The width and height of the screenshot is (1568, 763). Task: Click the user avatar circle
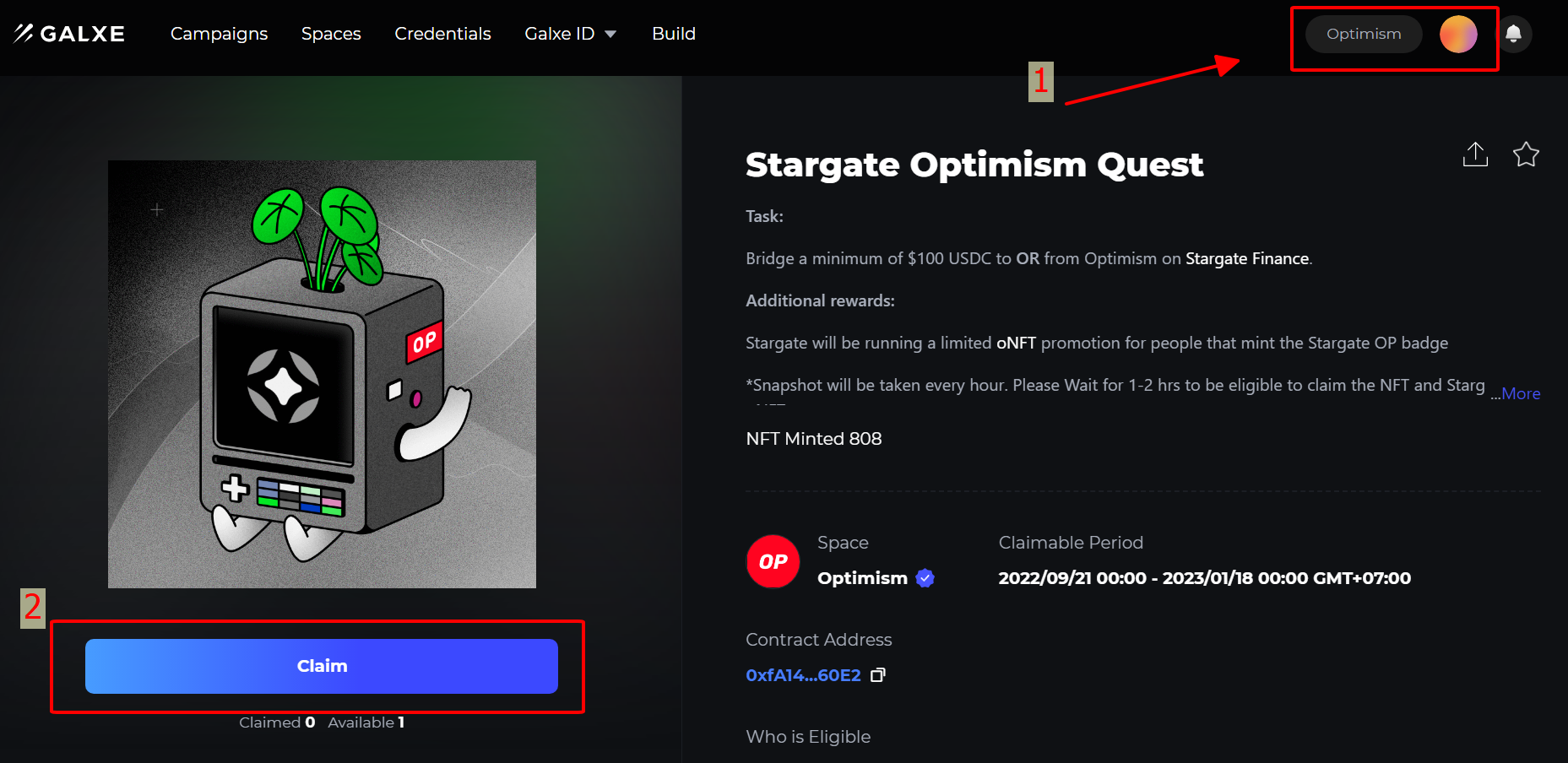1457,35
